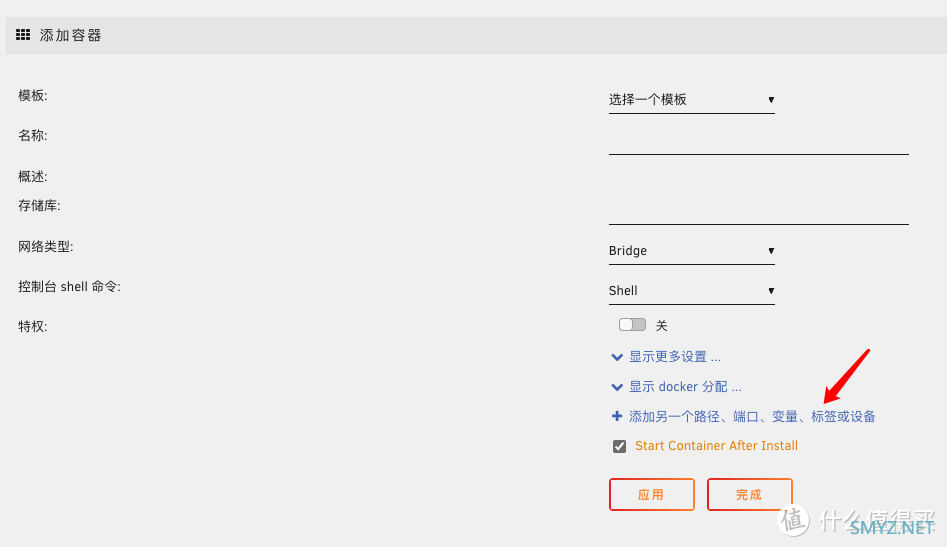Open the Shell console command dropdown
Image resolution: width=947 pixels, height=547 pixels.
[x=692, y=290]
